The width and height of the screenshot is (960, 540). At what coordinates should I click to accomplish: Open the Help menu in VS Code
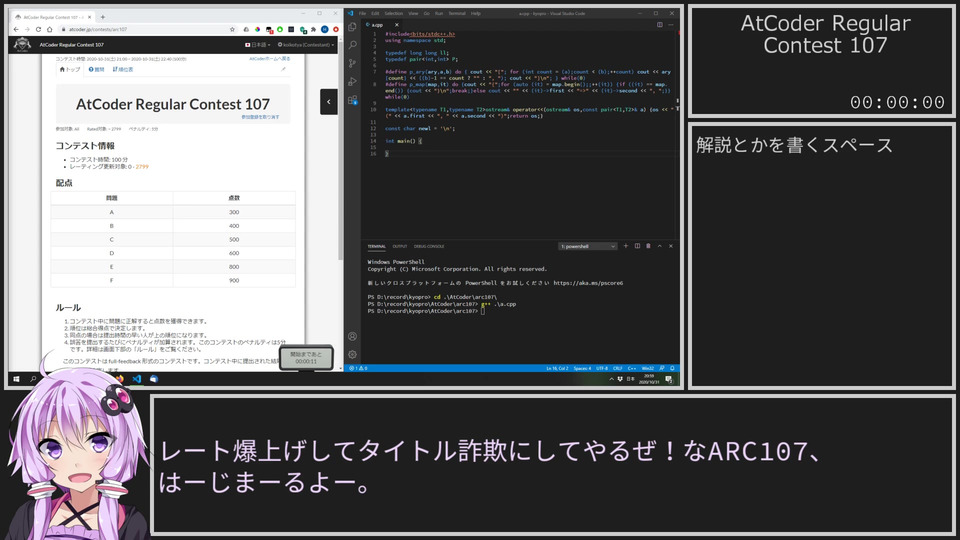[x=476, y=13]
